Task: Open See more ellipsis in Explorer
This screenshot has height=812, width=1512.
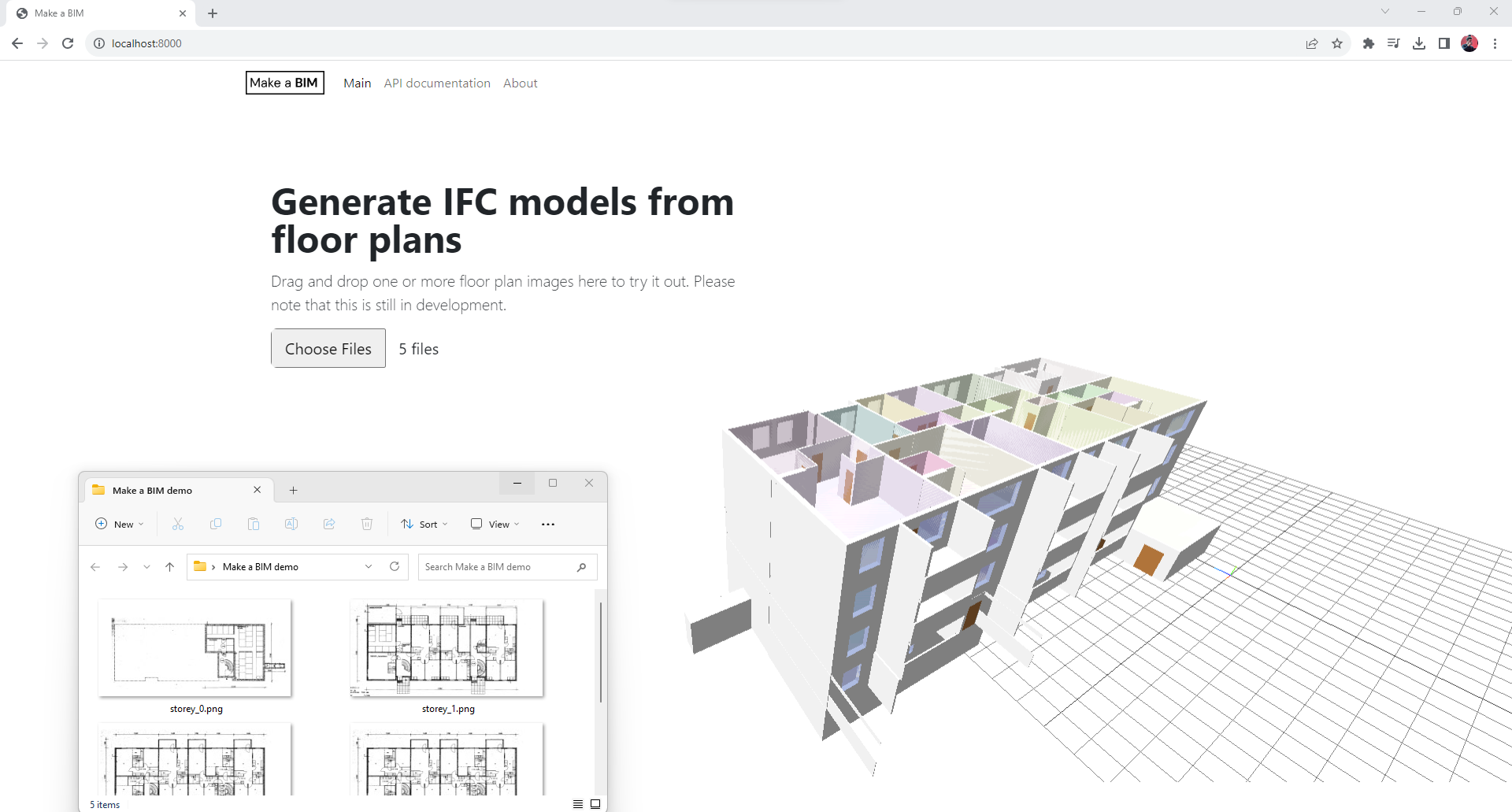Action: 548,524
